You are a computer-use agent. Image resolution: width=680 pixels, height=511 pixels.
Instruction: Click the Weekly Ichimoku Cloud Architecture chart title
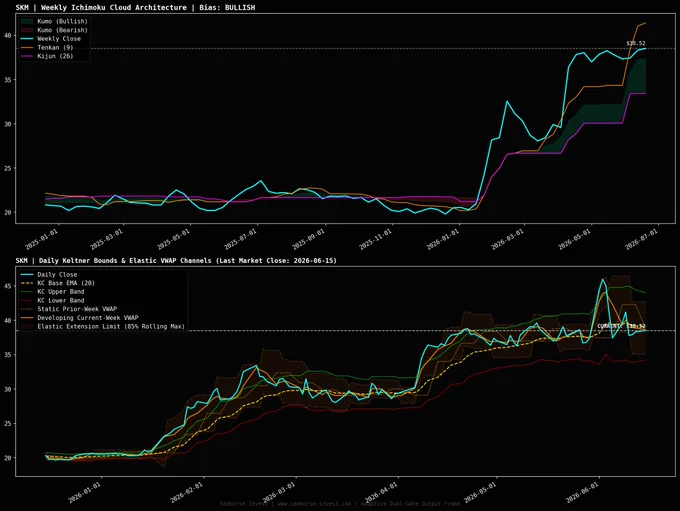(135, 7)
